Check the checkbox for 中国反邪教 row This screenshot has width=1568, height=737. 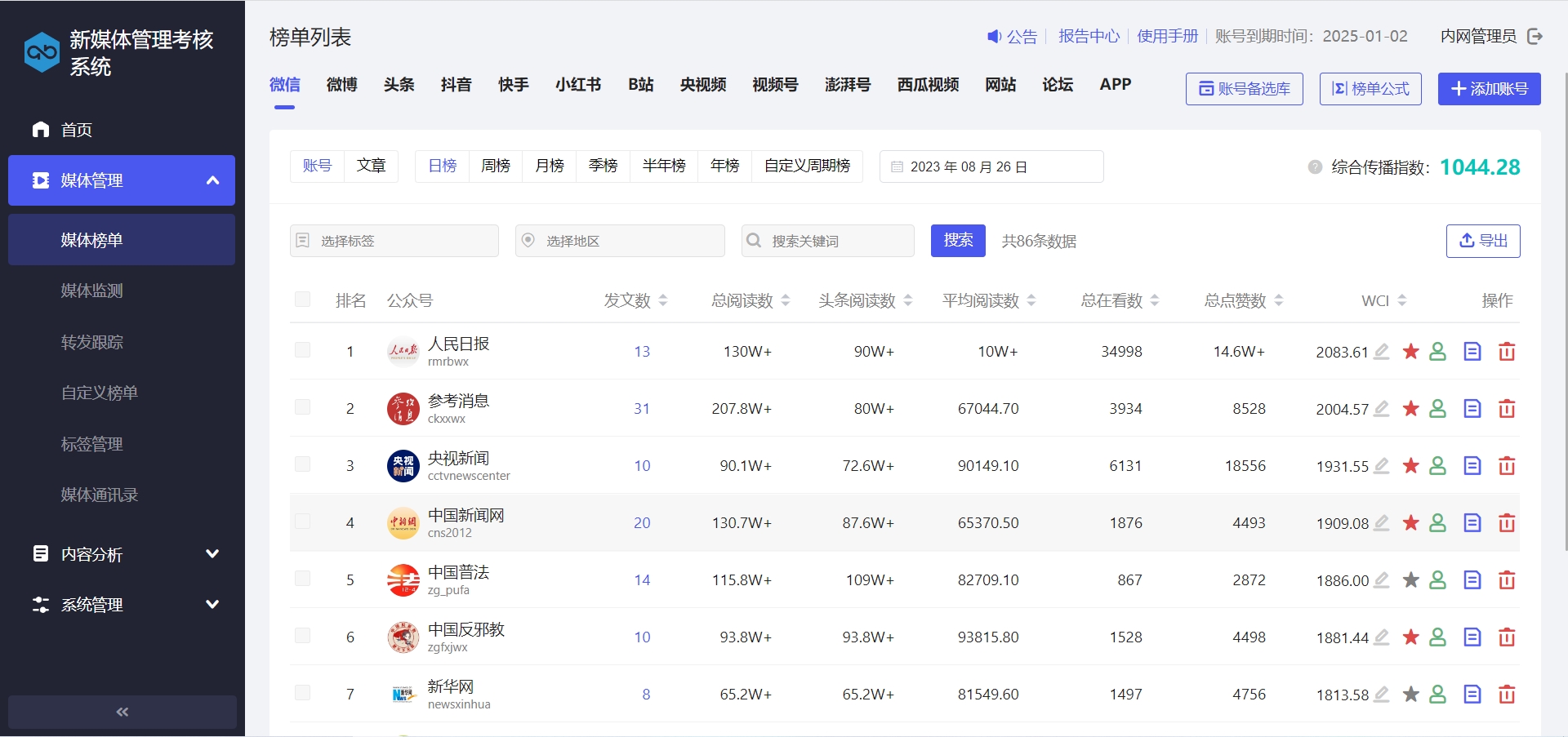(x=303, y=636)
